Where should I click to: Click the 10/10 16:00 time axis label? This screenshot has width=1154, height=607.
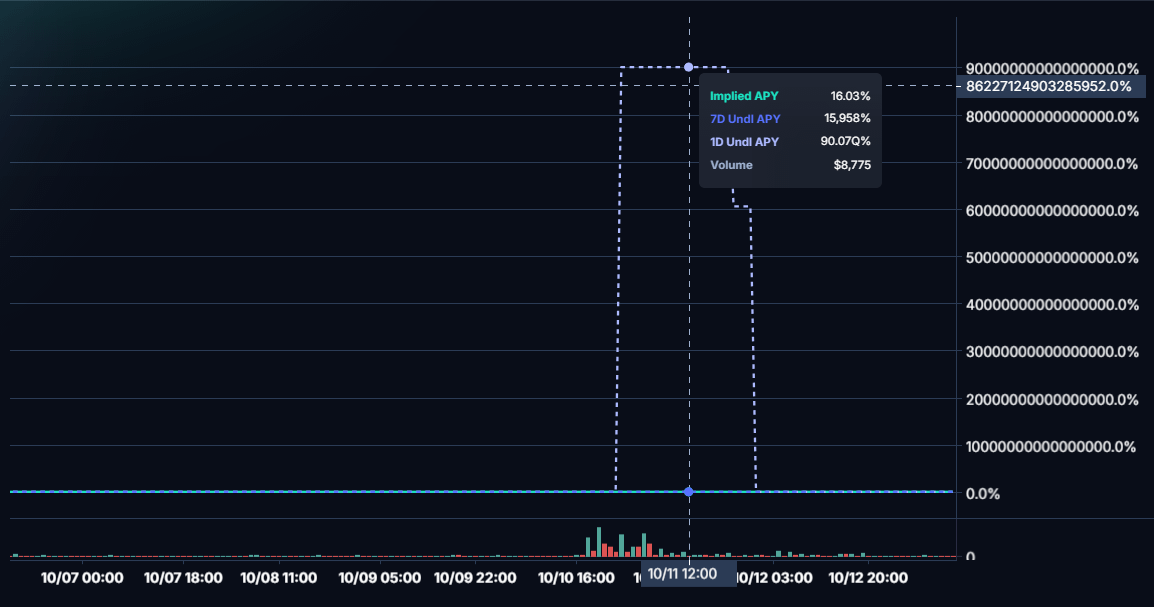click(576, 578)
